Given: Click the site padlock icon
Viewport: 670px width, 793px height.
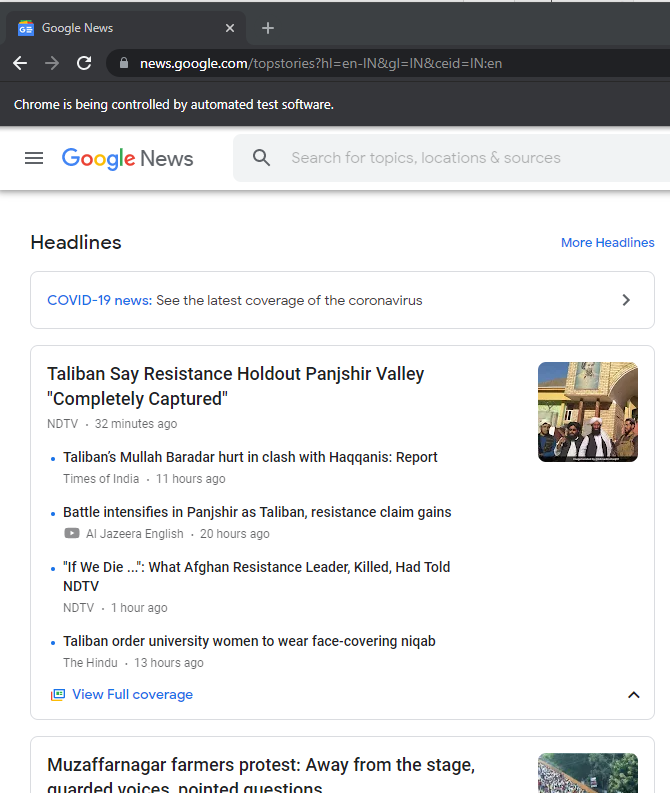Looking at the screenshot, I should click(124, 63).
